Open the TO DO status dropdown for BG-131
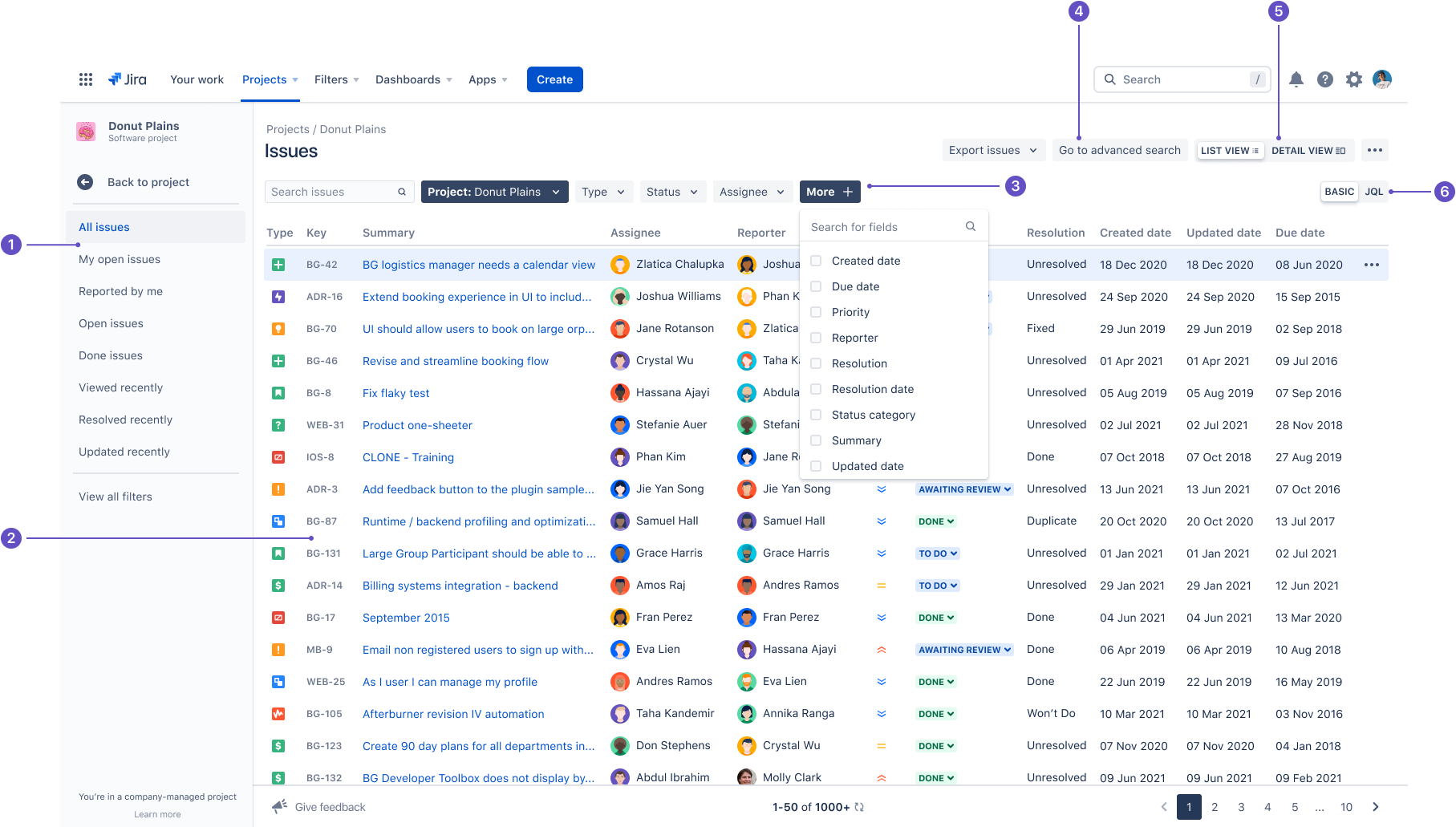Image resolution: width=1456 pixels, height=827 pixels. (x=938, y=553)
